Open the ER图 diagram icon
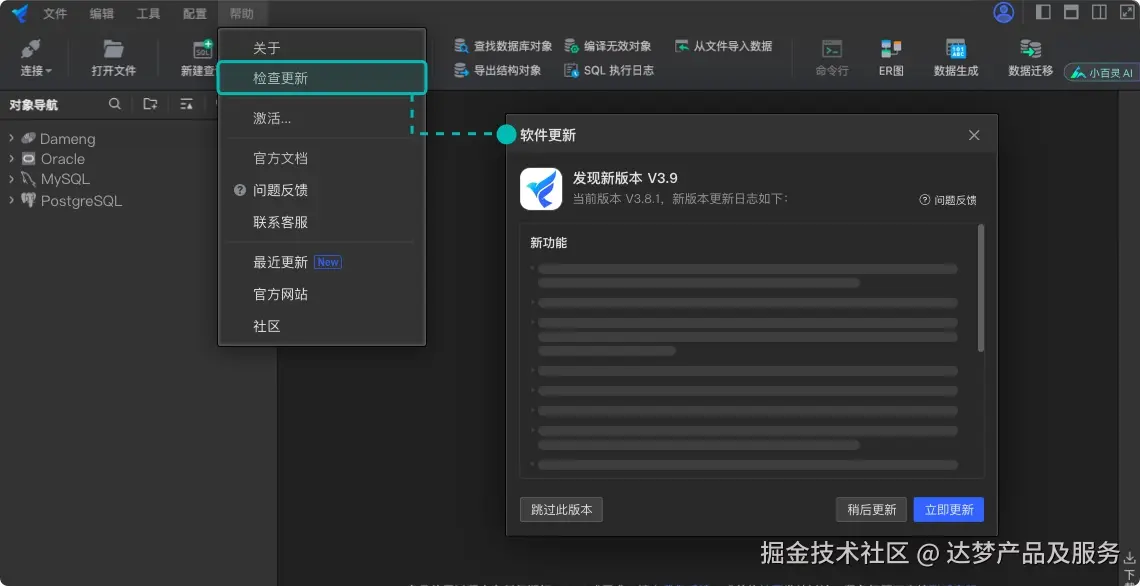 891,49
